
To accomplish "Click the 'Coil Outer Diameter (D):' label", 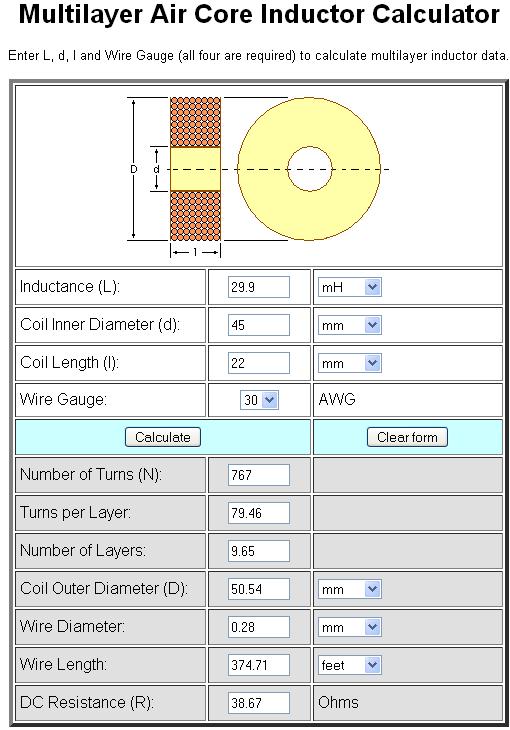I will point(103,588).
